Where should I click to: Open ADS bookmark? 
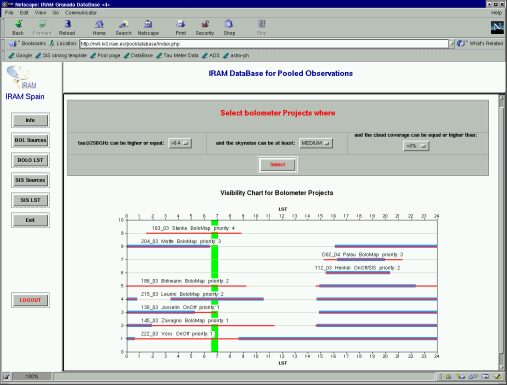click(211, 56)
